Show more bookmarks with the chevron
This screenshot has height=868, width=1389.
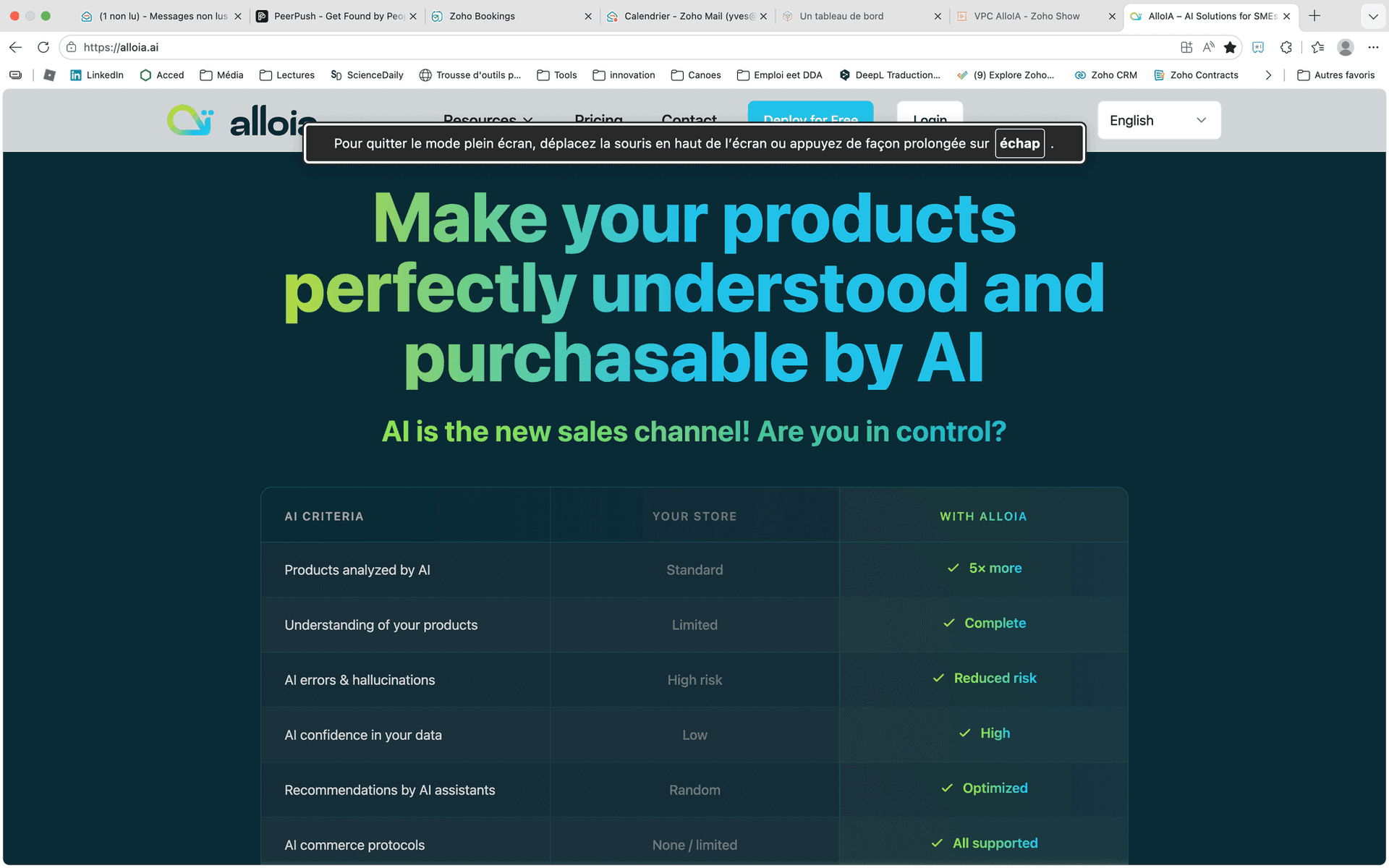point(1268,75)
